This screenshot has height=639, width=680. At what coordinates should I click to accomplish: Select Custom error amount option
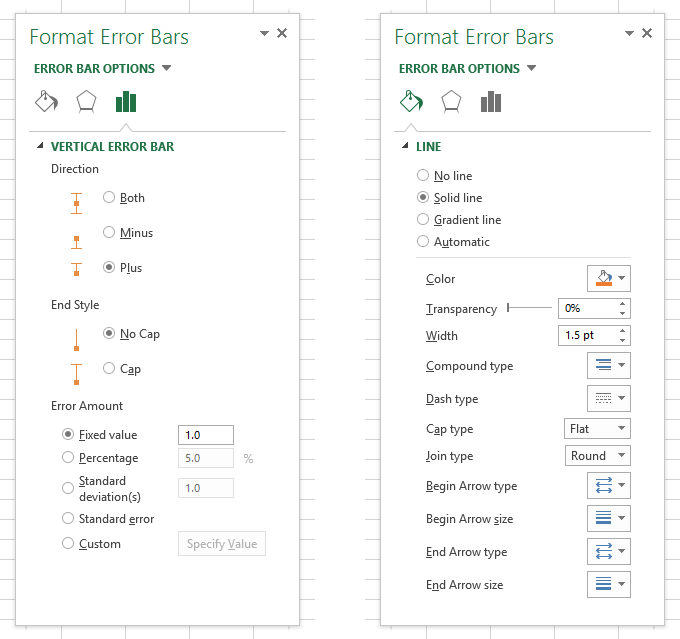(x=68, y=543)
